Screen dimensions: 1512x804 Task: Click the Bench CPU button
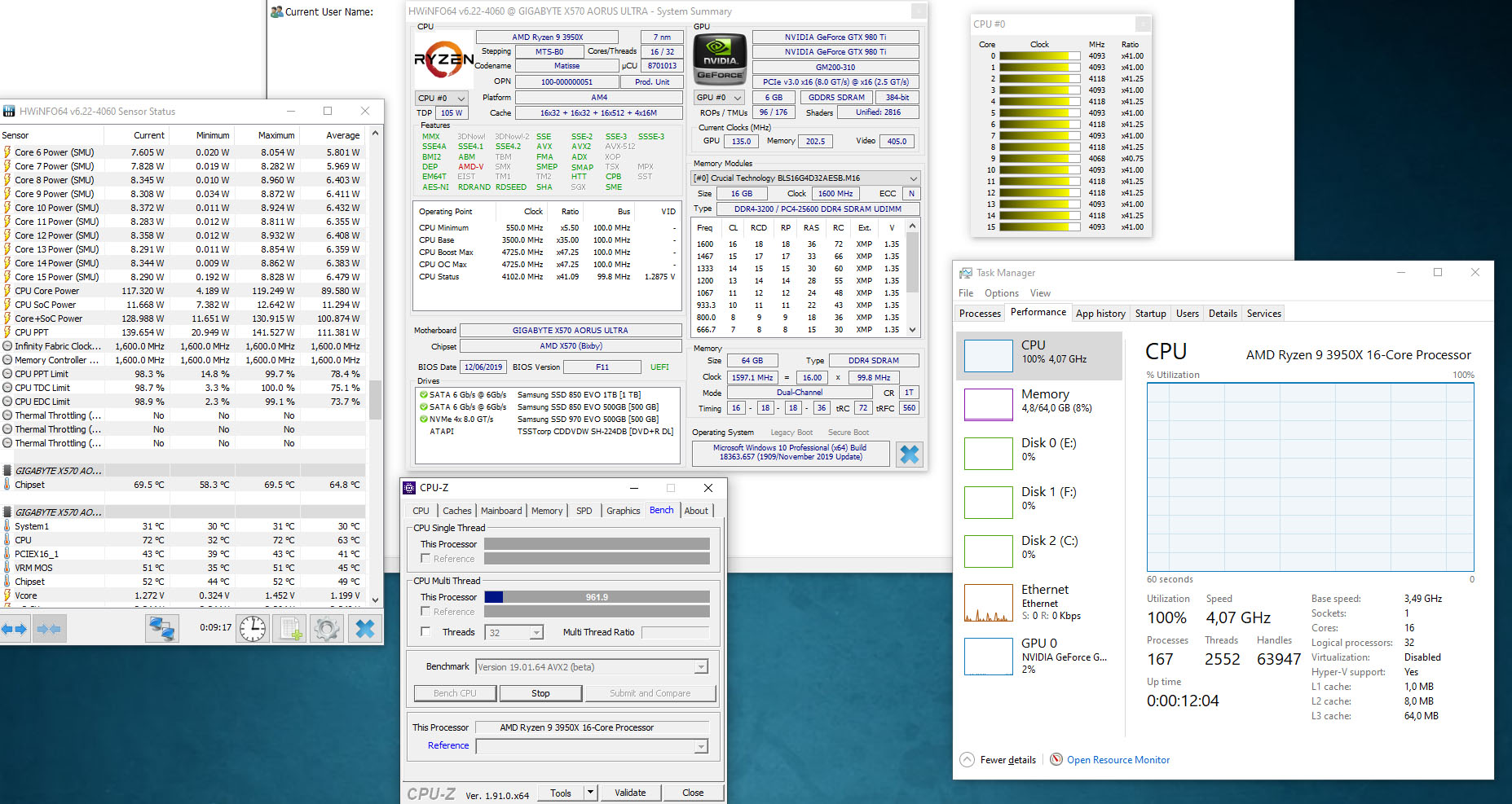click(455, 693)
